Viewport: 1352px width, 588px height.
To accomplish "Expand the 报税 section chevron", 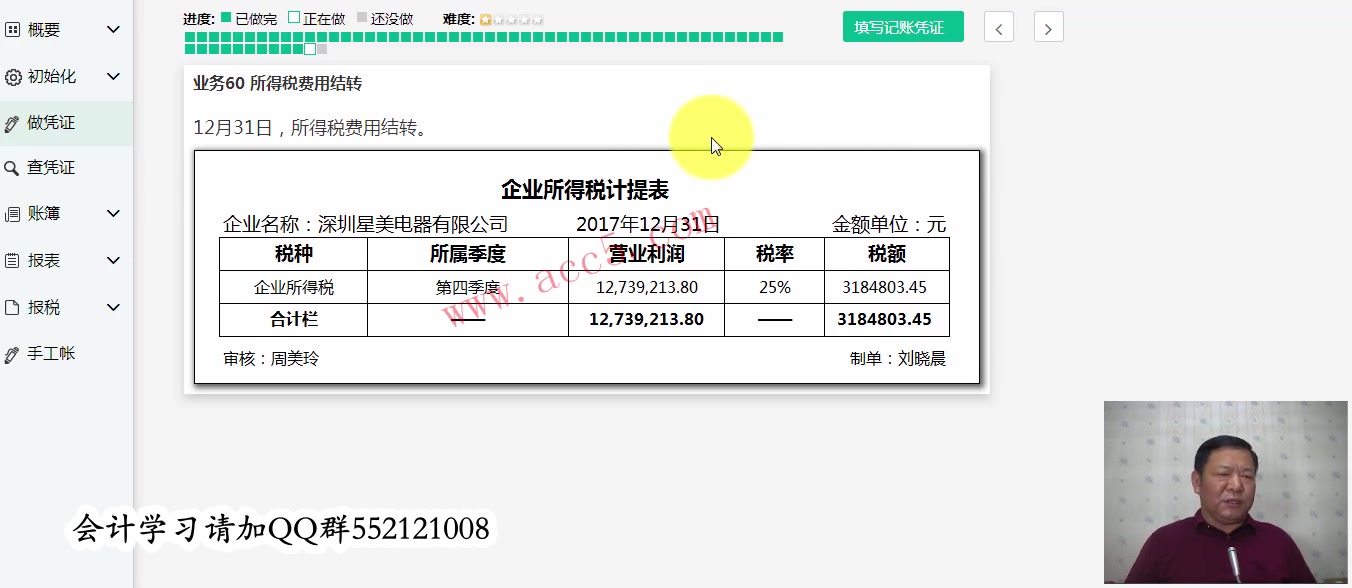I will (112, 307).
